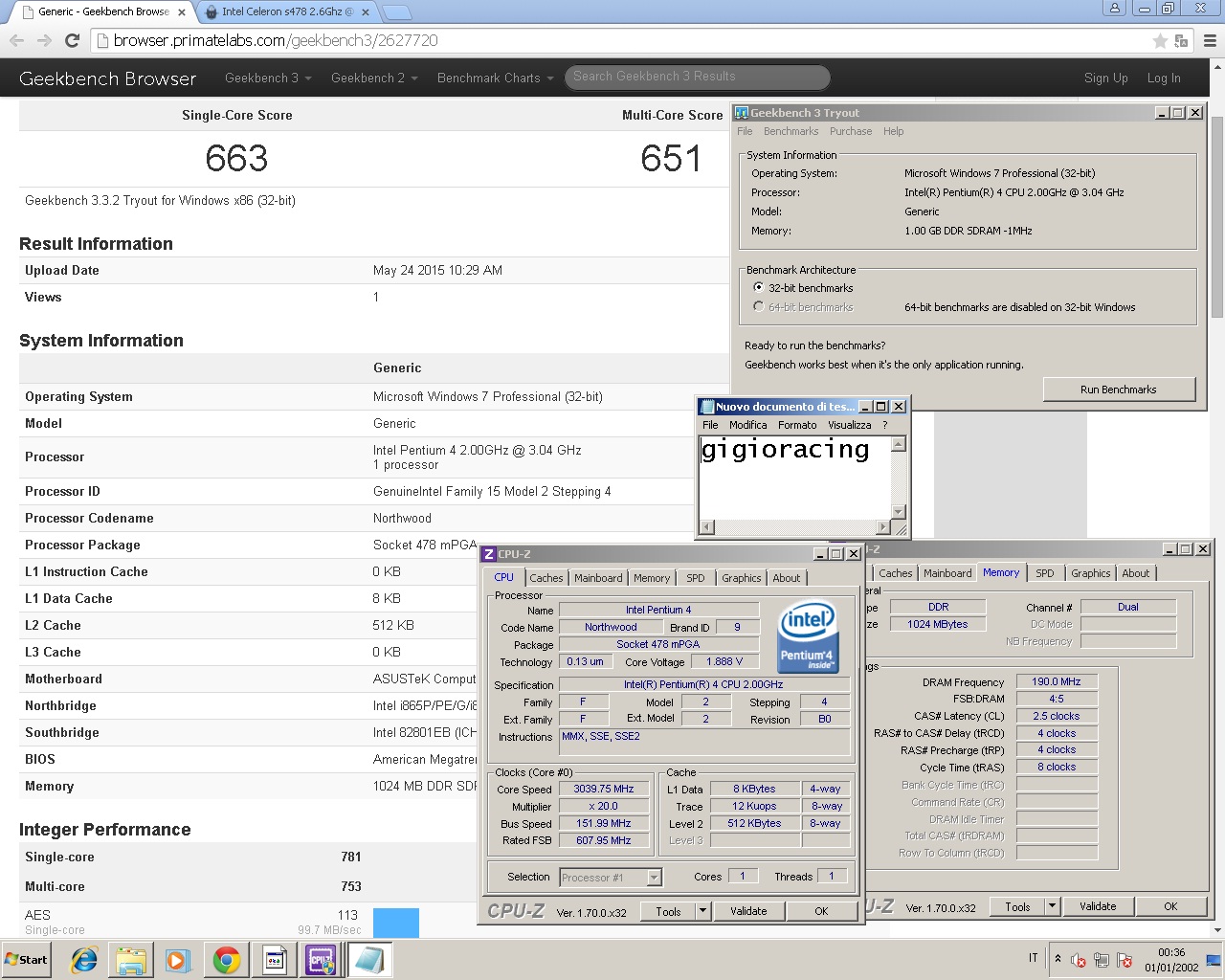This screenshot has height=980, width=1225.
Task: Open the Start menu
Action: [x=27, y=960]
